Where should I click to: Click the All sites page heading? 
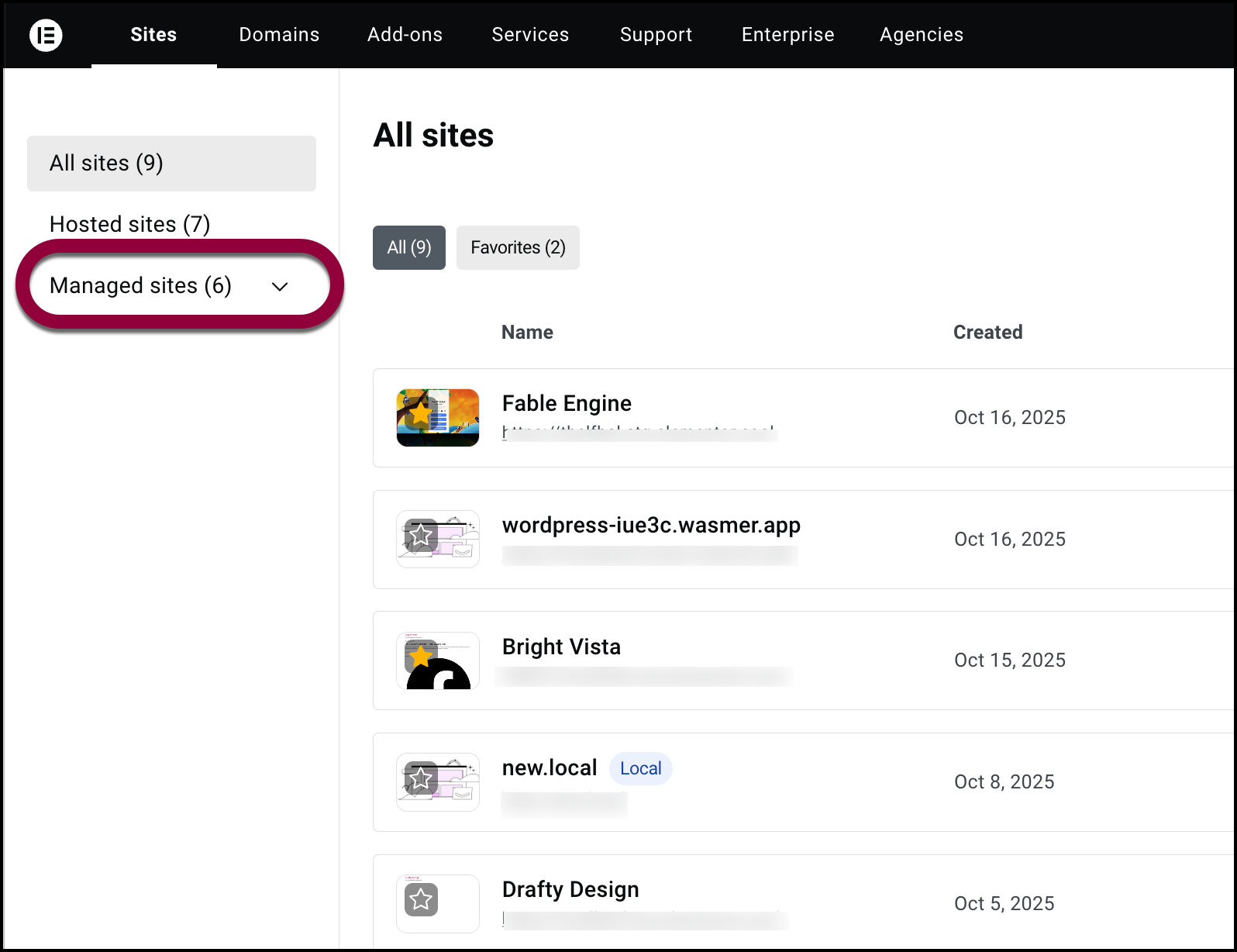pyautogui.click(x=433, y=135)
